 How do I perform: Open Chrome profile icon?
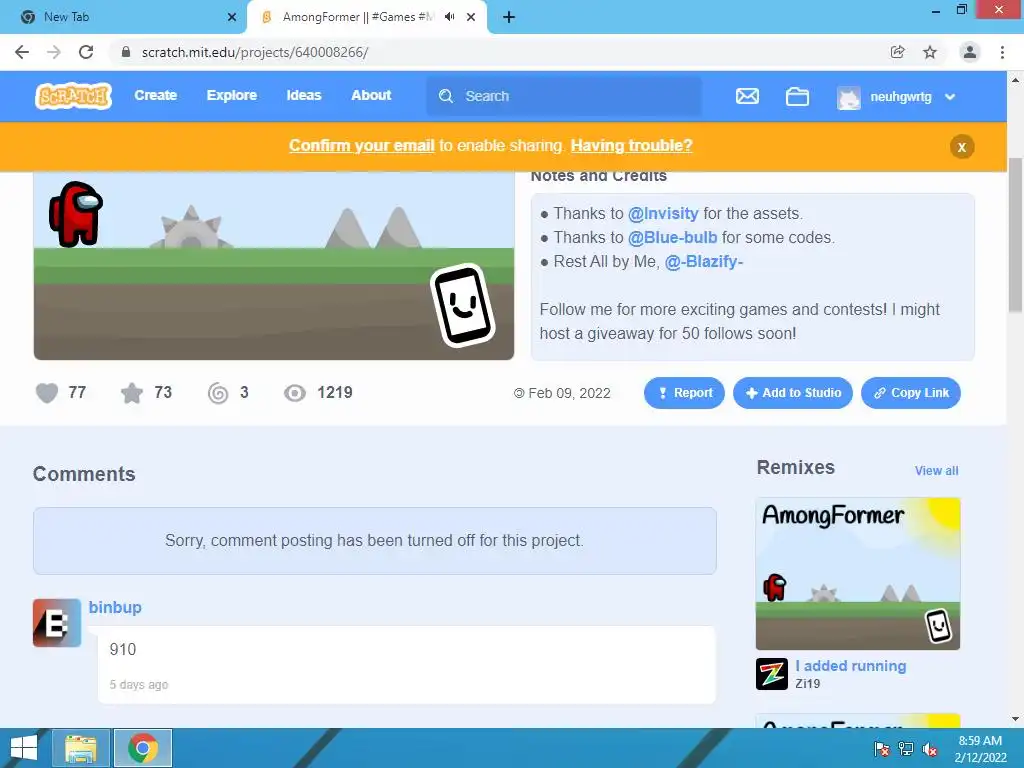[970, 52]
